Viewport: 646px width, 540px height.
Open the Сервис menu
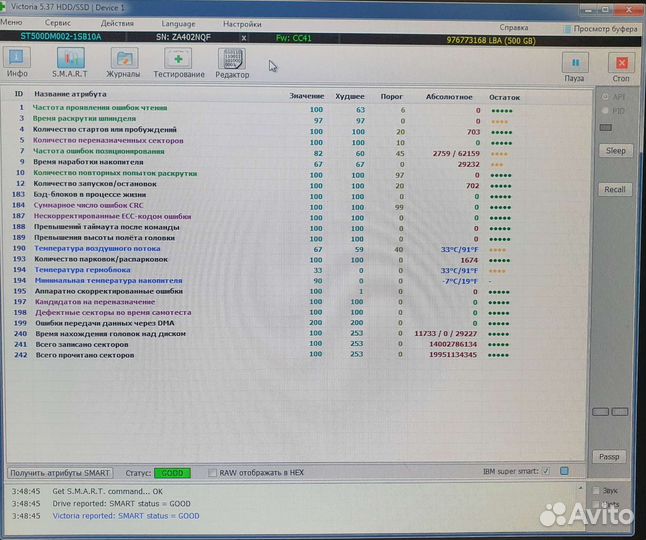click(x=58, y=22)
